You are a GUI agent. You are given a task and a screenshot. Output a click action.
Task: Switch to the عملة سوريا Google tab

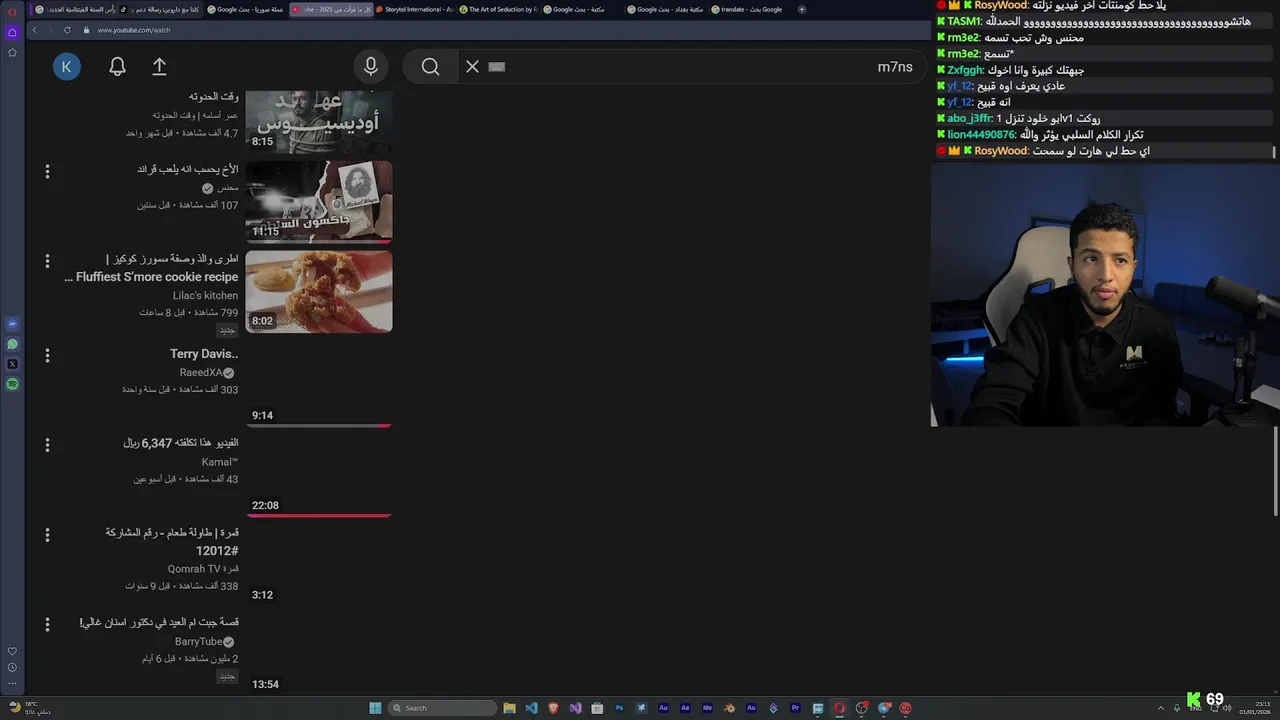[246, 9]
